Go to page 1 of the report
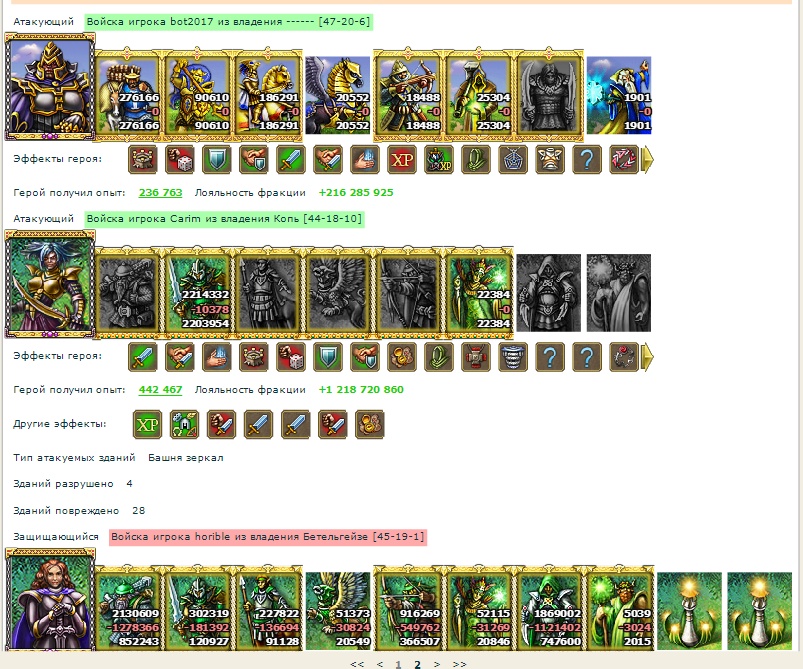This screenshot has height=669, width=803. point(398,664)
